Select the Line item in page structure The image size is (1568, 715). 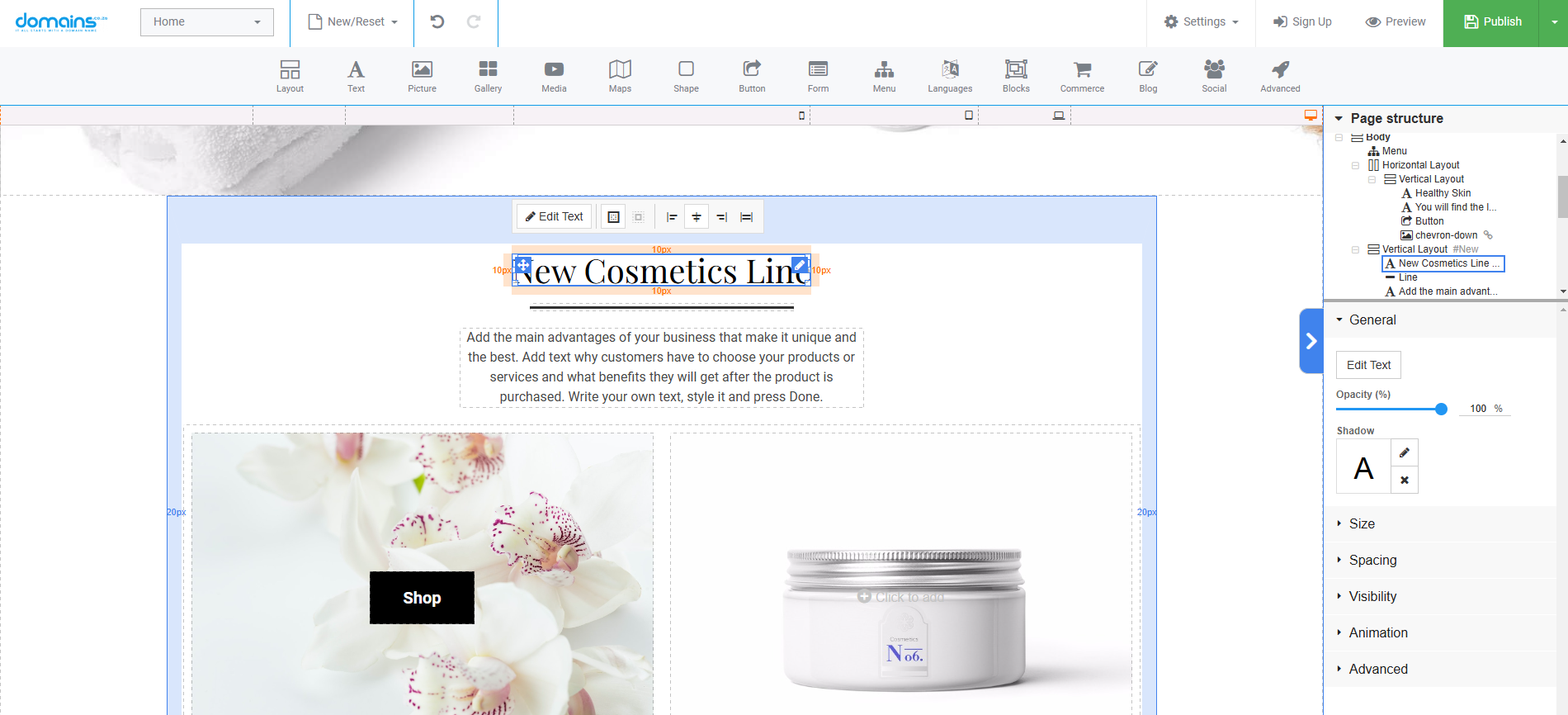(x=1401, y=277)
